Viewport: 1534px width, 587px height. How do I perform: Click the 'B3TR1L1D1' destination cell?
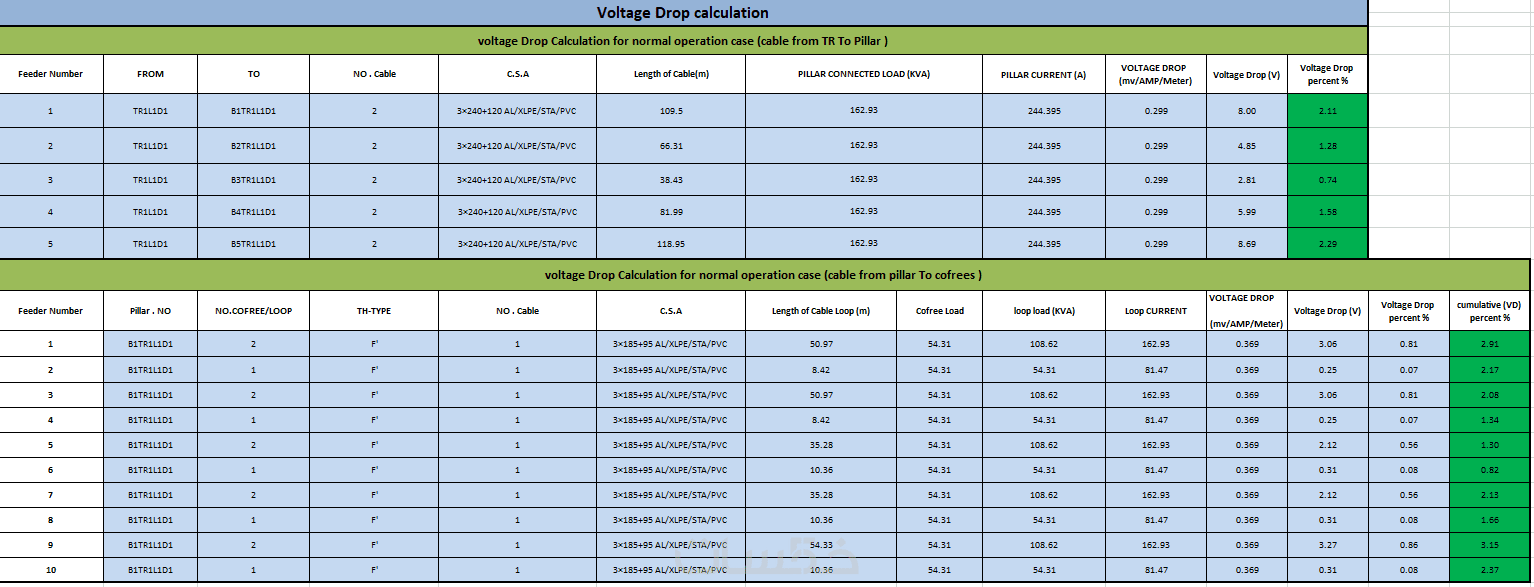pyautogui.click(x=253, y=180)
